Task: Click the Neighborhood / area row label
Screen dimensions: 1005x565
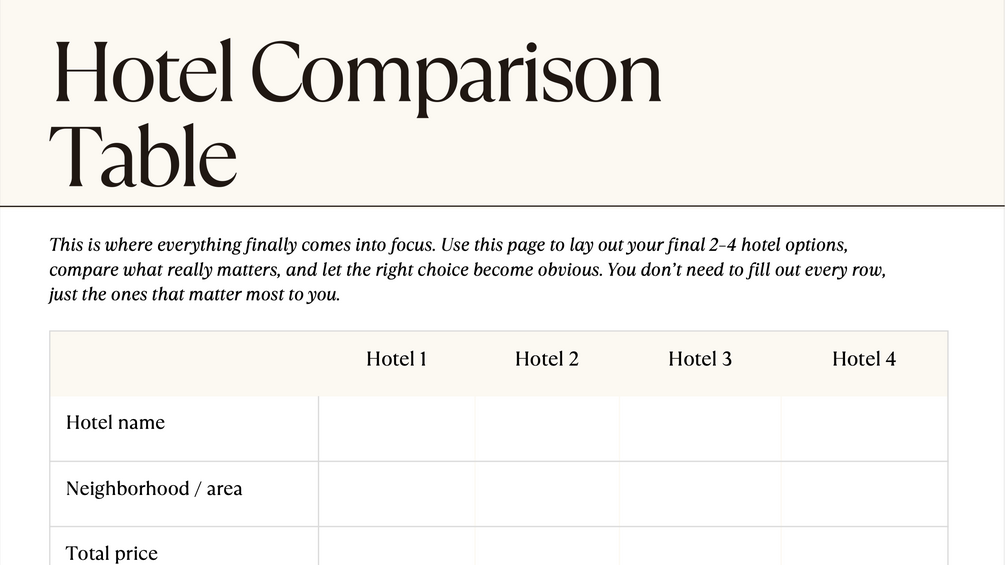Action: click(x=154, y=488)
